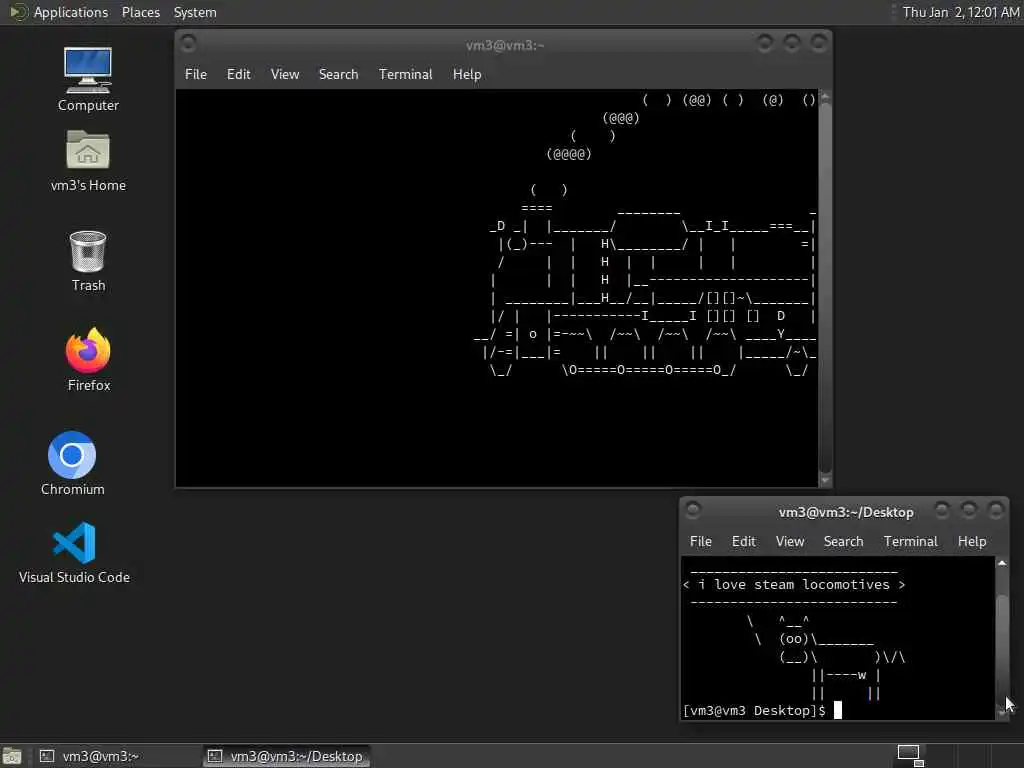Screen dimensions: 1024x768
Task: Open the Applications menu
Action: pyautogui.click(x=71, y=12)
